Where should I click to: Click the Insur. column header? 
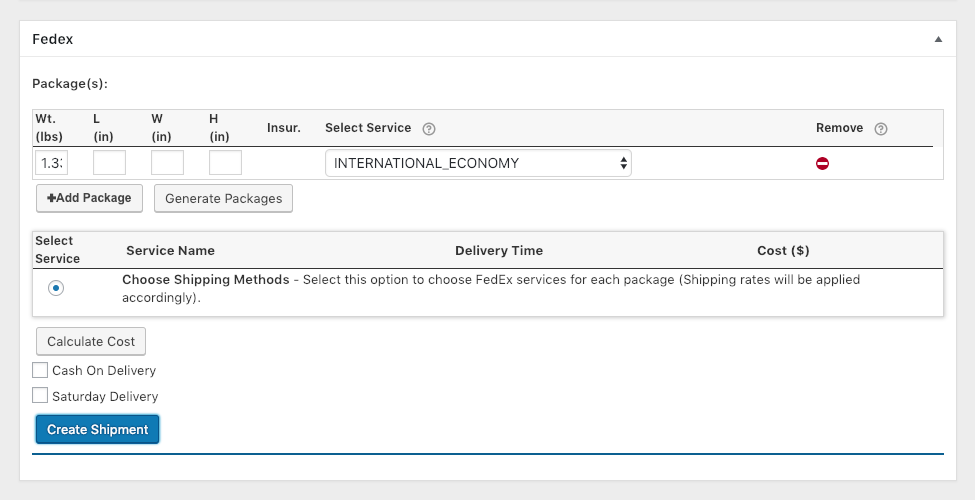(284, 127)
